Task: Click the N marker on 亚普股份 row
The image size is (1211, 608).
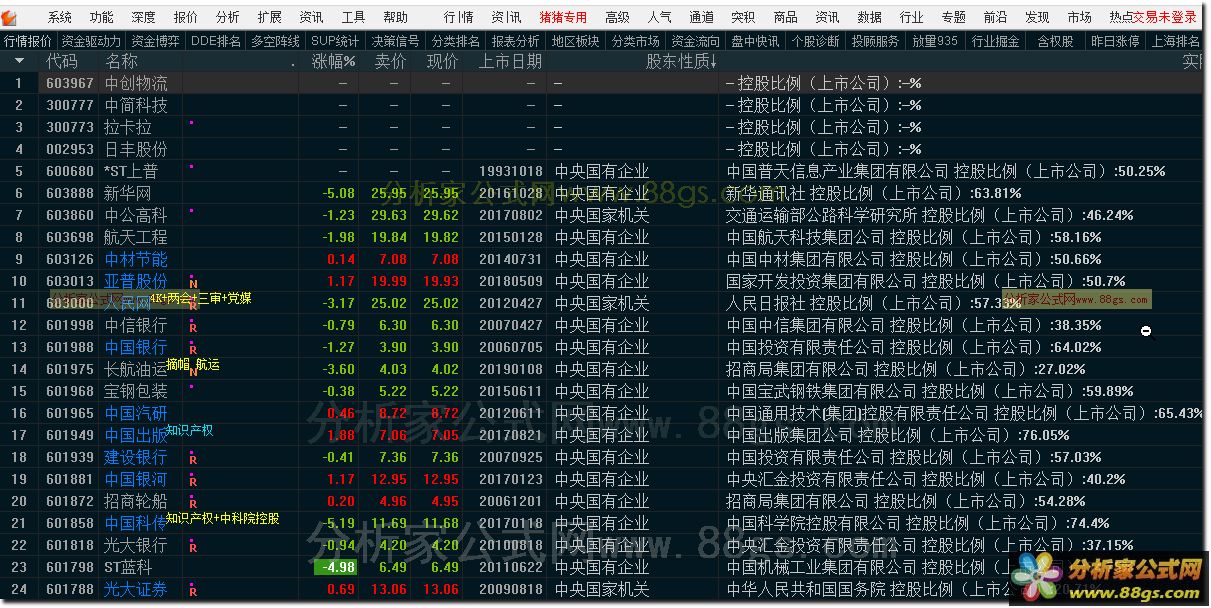Action: [193, 283]
